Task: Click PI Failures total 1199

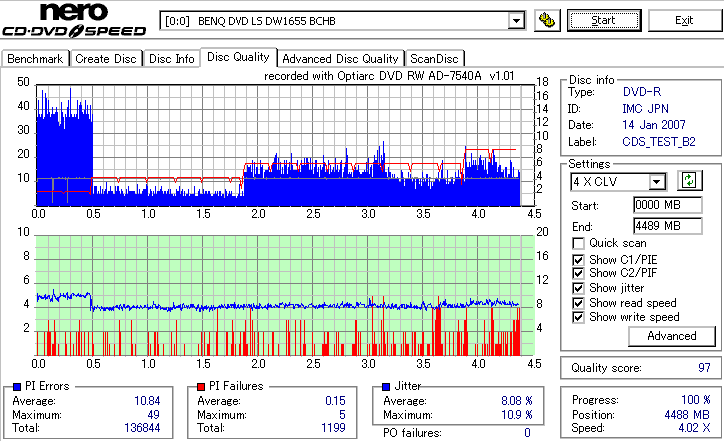Action: pyautogui.click(x=333, y=428)
